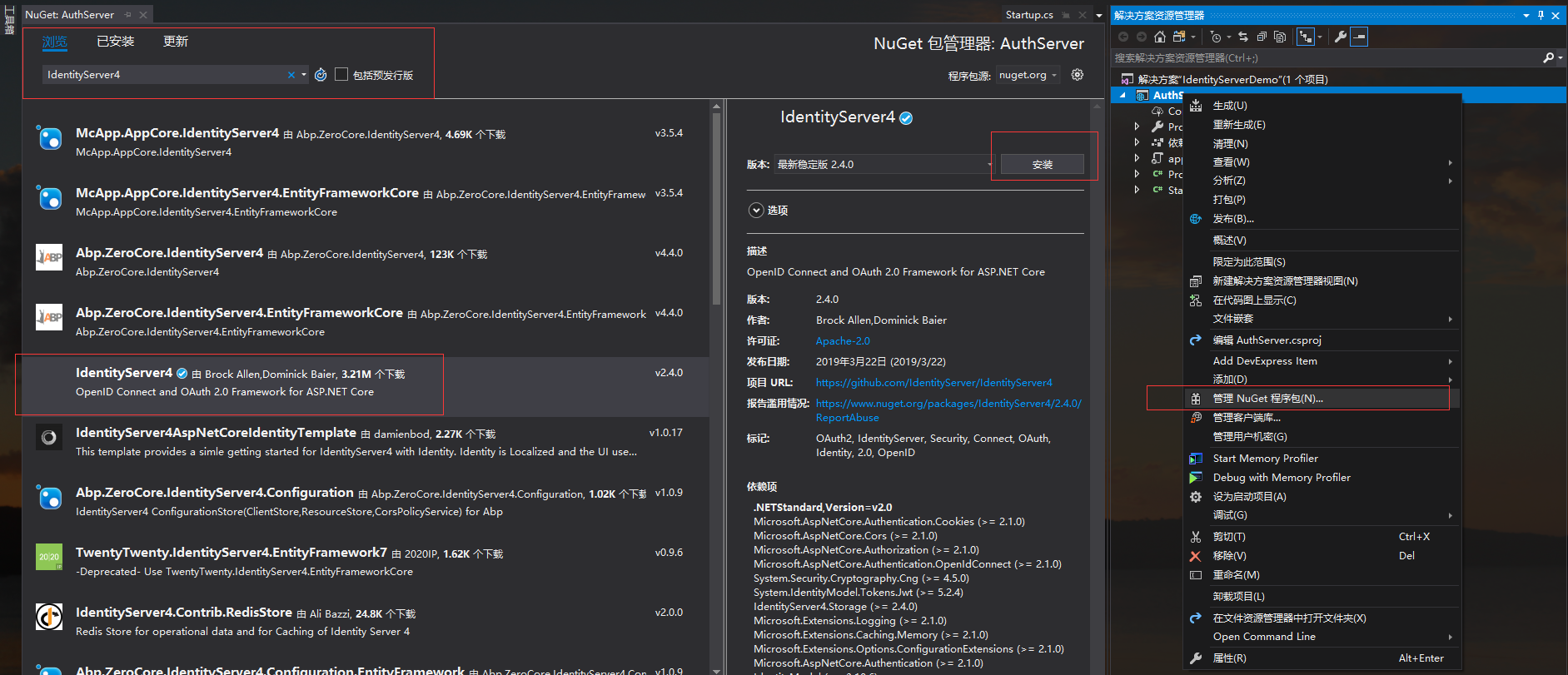Image resolution: width=1568 pixels, height=675 pixels.
Task: Open the Startup.cs document tab
Action: 1029,15
